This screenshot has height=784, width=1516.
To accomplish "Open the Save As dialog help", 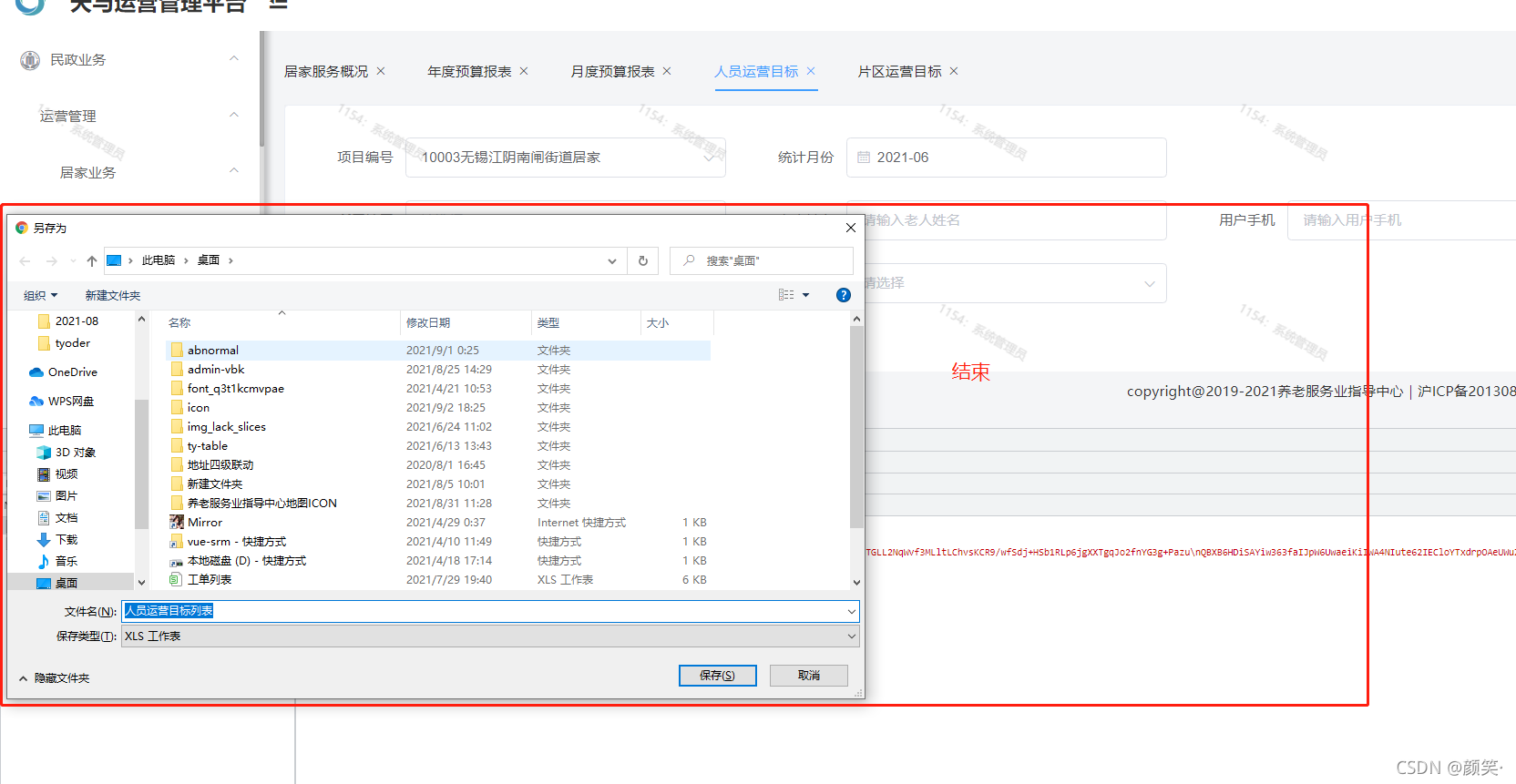I will click(844, 295).
